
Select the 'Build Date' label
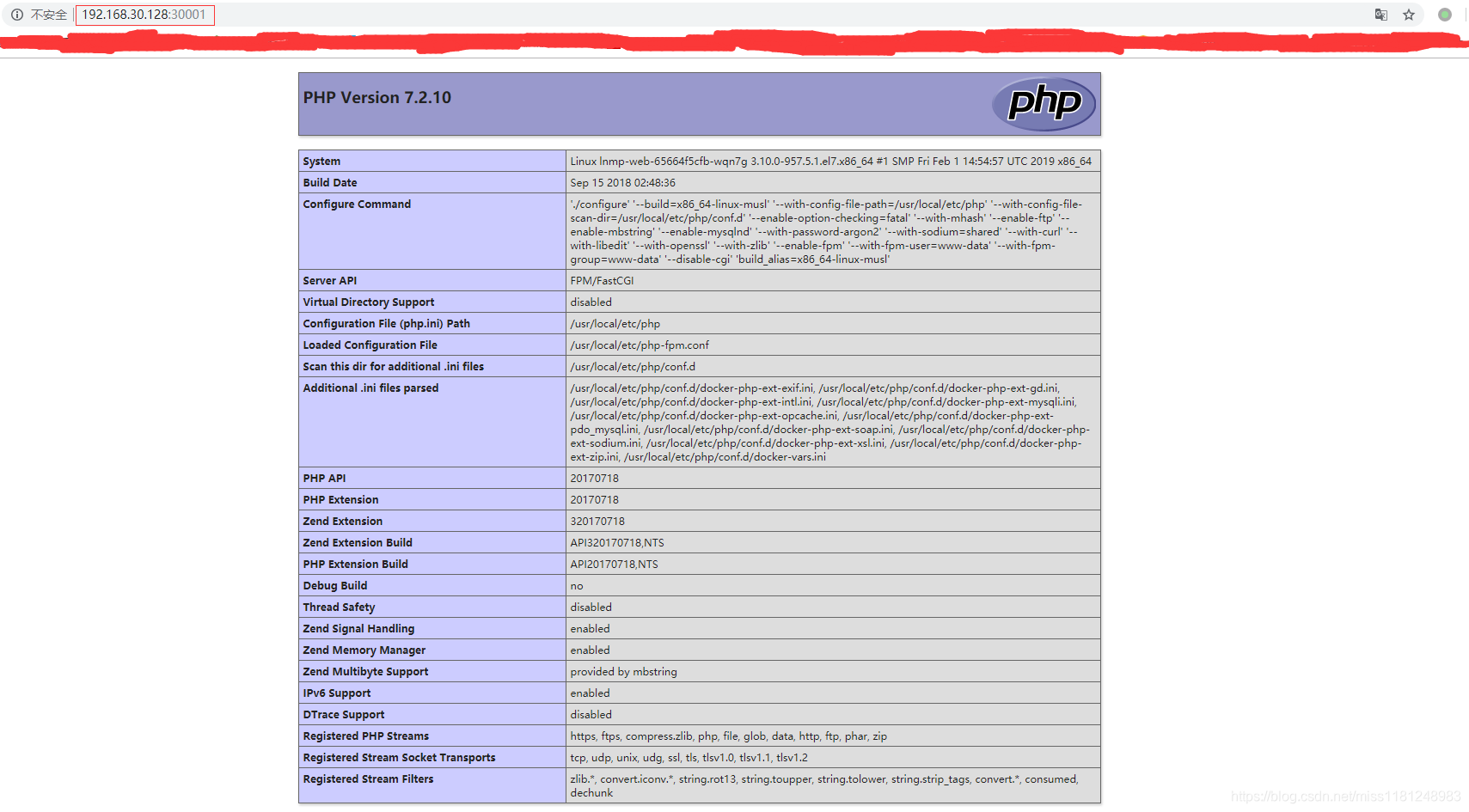[330, 183]
